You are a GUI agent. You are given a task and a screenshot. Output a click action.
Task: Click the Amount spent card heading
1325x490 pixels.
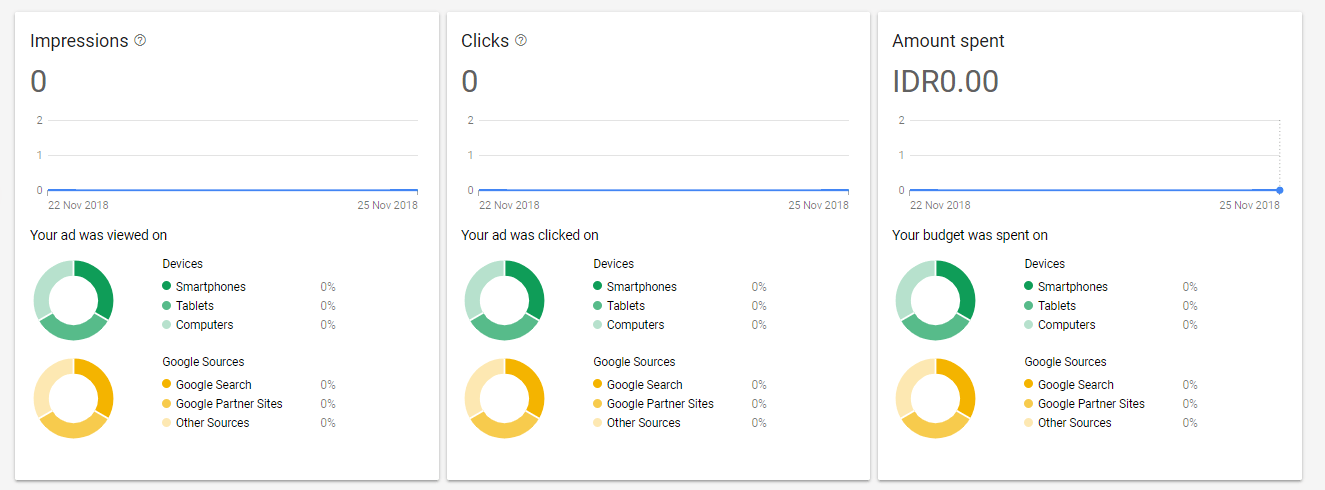[948, 41]
